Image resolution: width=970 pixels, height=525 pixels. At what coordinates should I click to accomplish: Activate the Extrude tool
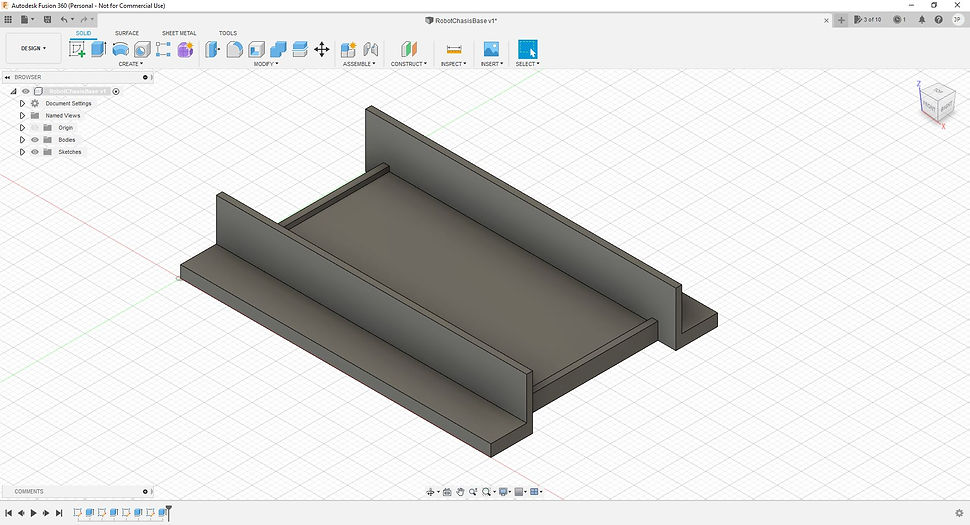[x=98, y=49]
